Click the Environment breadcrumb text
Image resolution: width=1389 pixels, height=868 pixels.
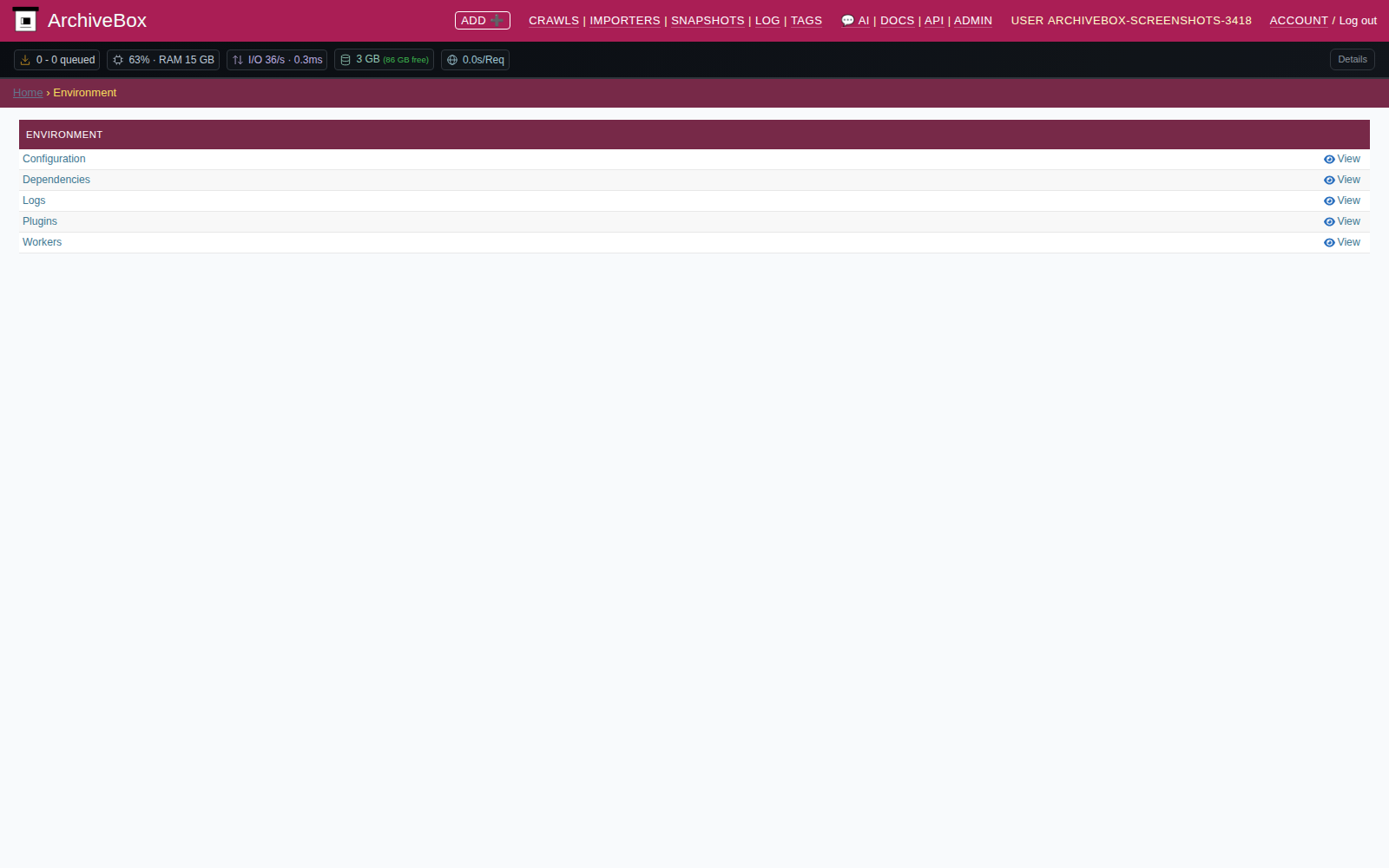tap(85, 93)
